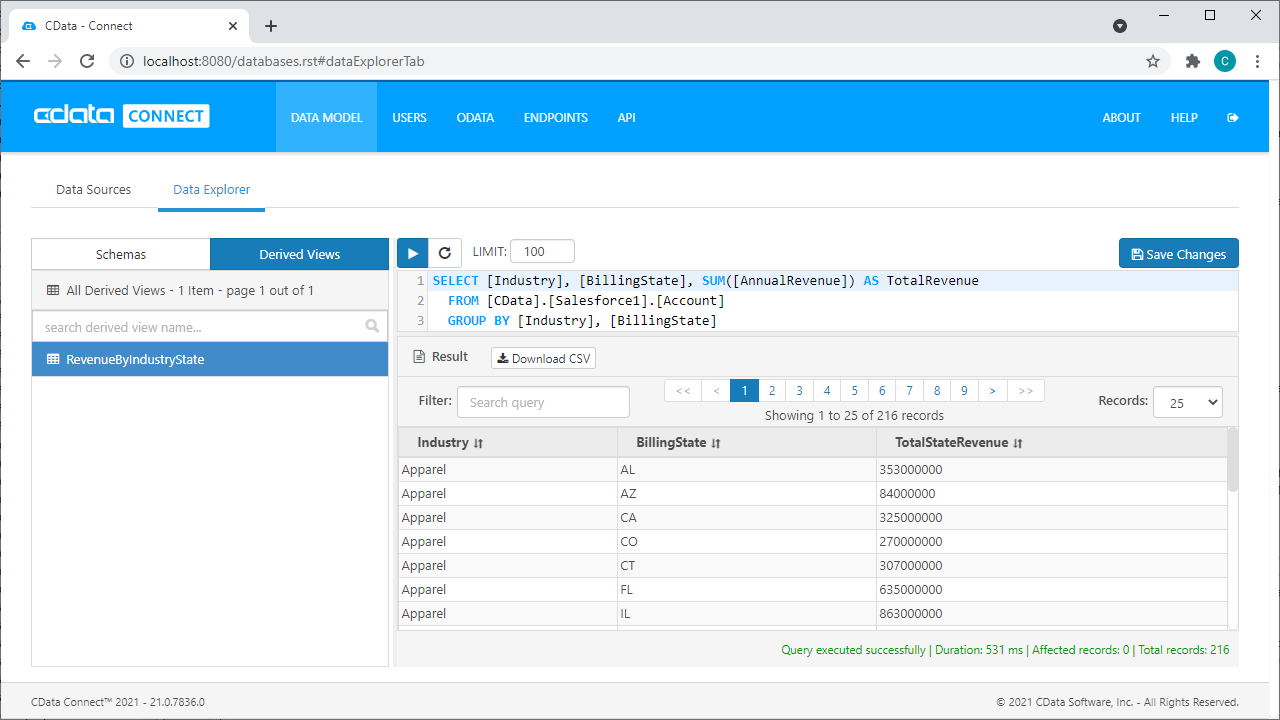Open Chrome three-dot menu

click(1257, 61)
